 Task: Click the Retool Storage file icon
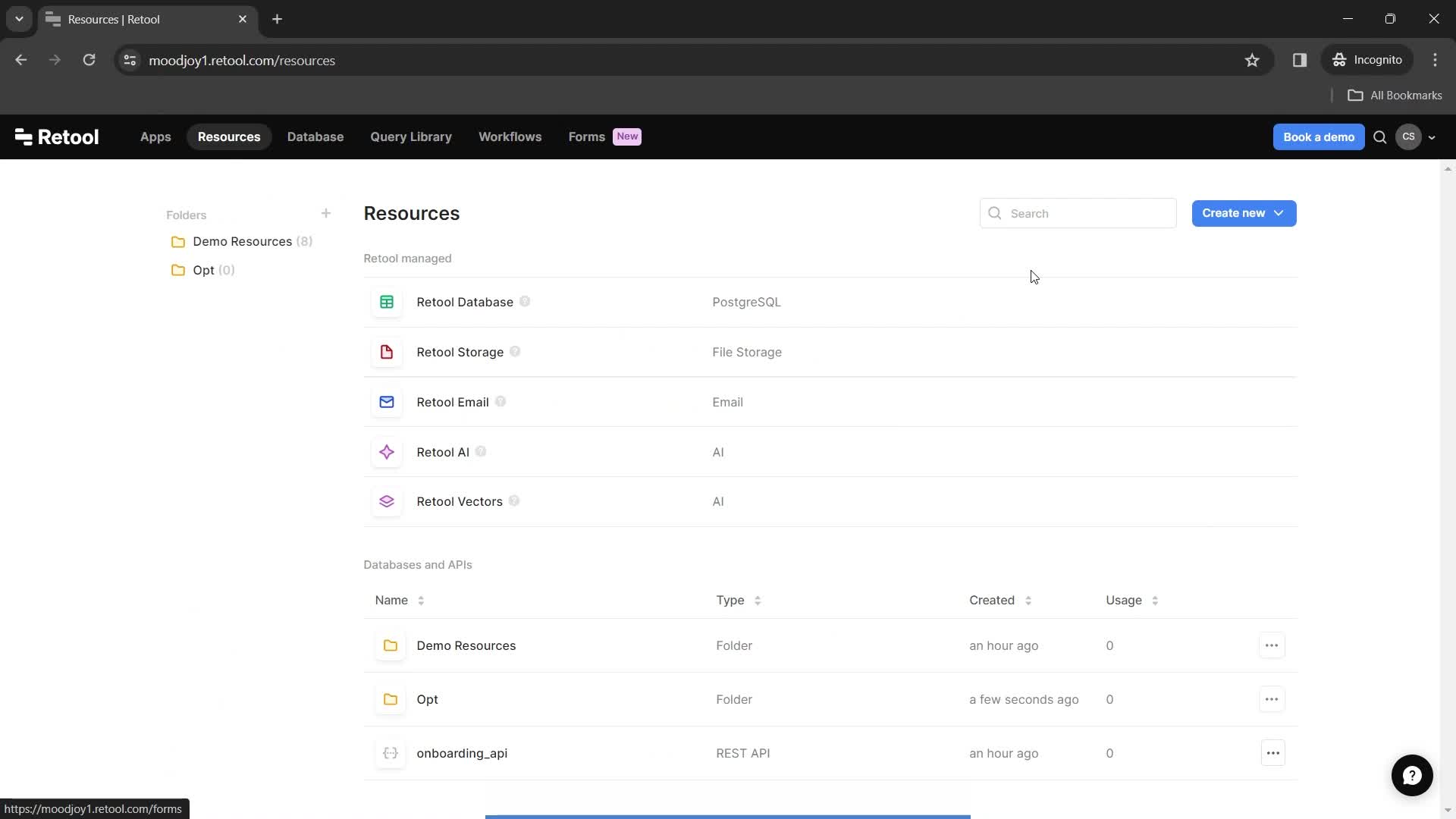pyautogui.click(x=386, y=352)
